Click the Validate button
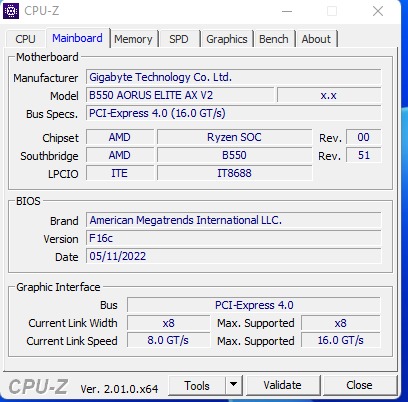The image size is (408, 402). point(282,385)
